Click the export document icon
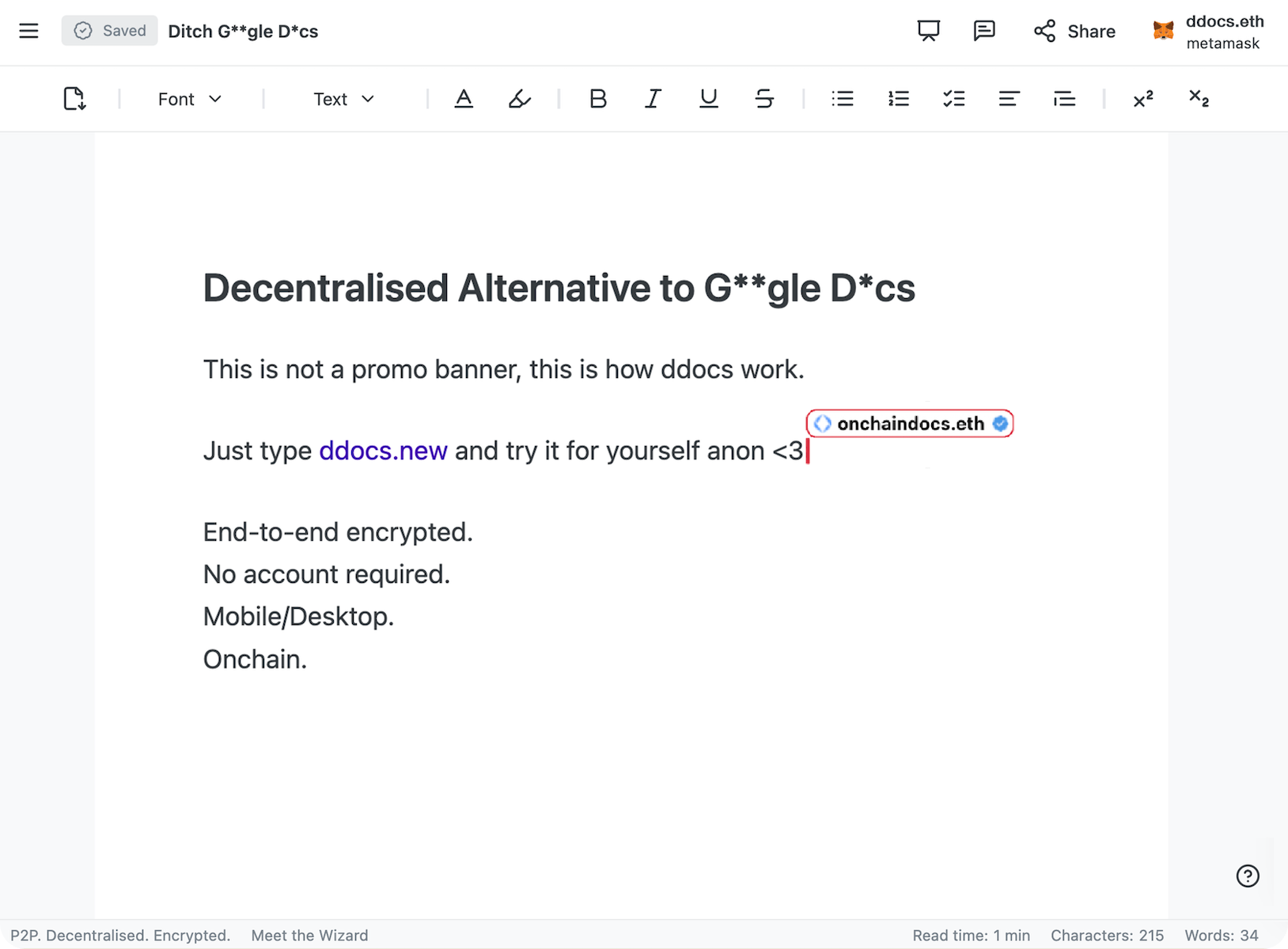 click(x=74, y=99)
